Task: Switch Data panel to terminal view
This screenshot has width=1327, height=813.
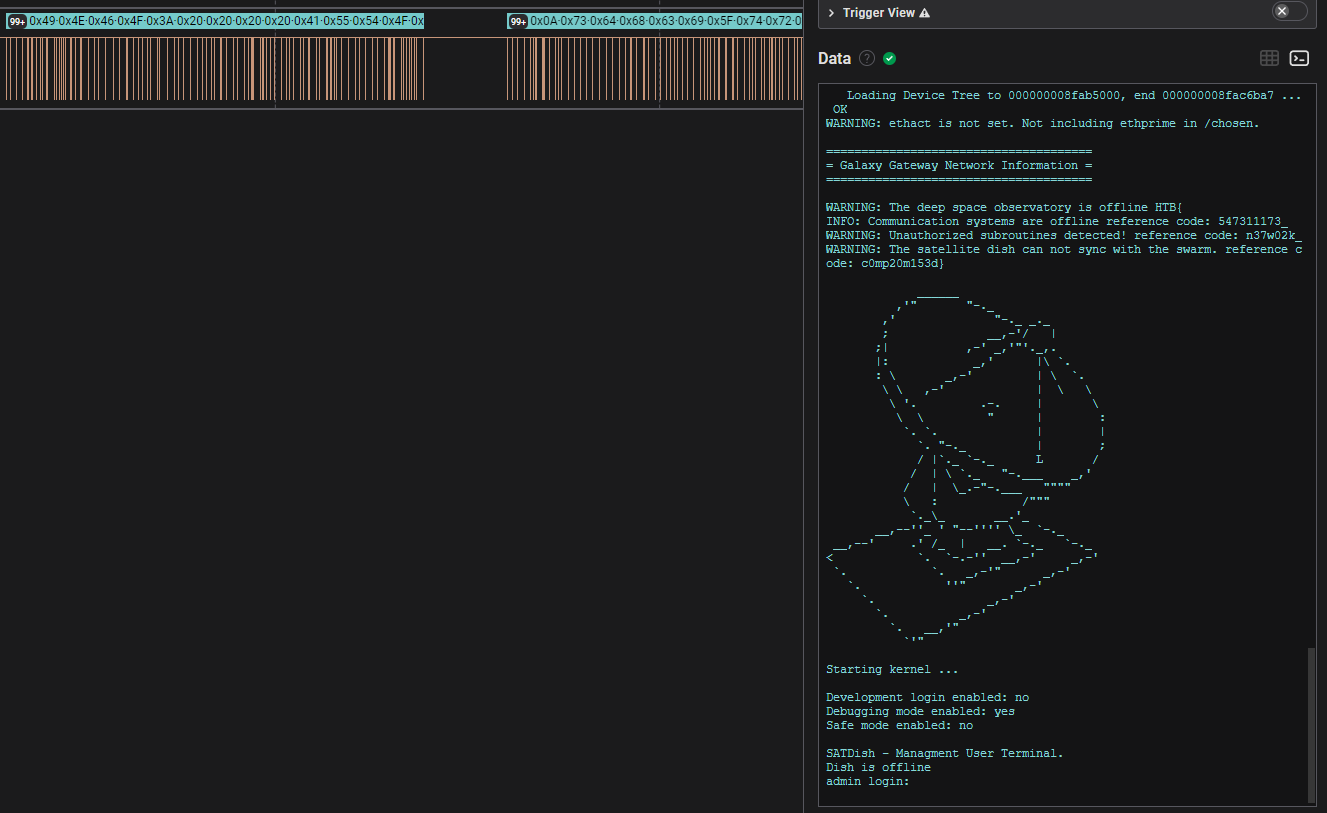Action: 1299,58
